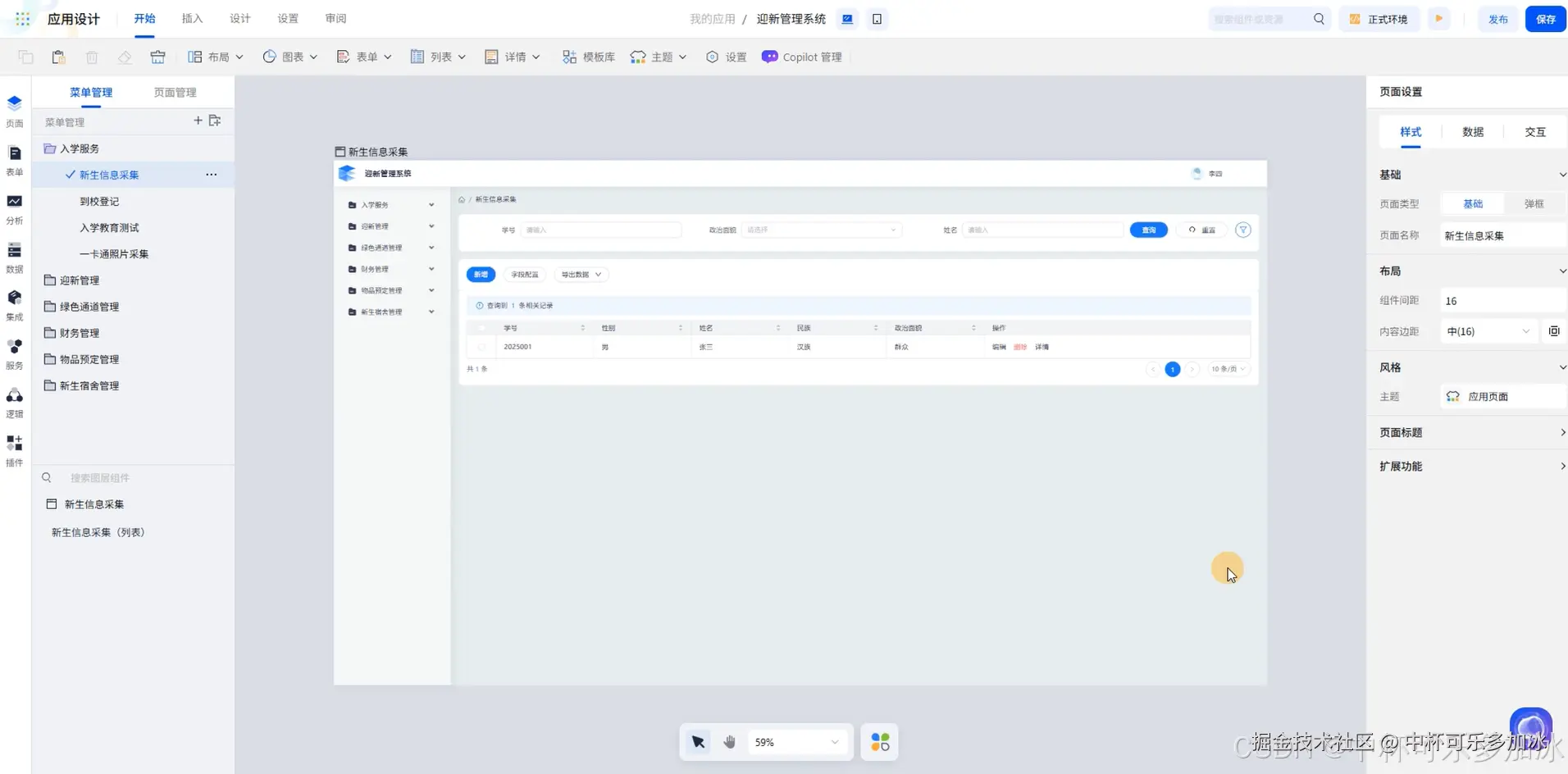
Task: Click add menu plus icon
Action: pos(198,121)
